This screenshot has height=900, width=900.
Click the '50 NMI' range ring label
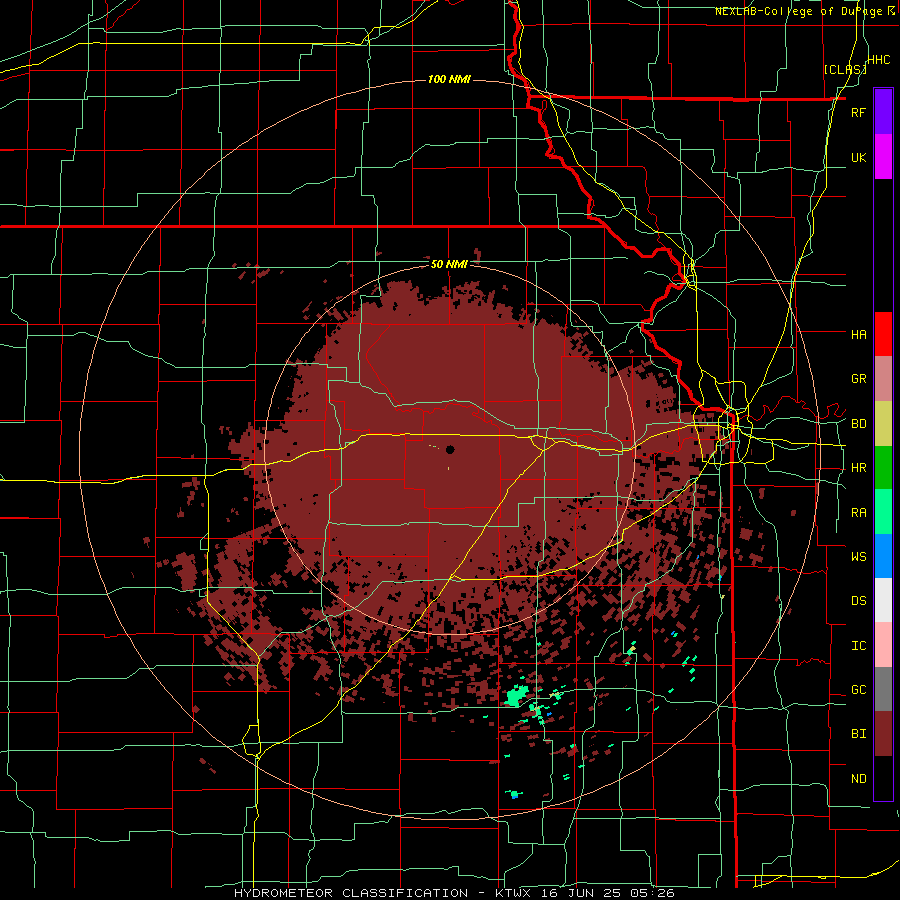coord(449,264)
